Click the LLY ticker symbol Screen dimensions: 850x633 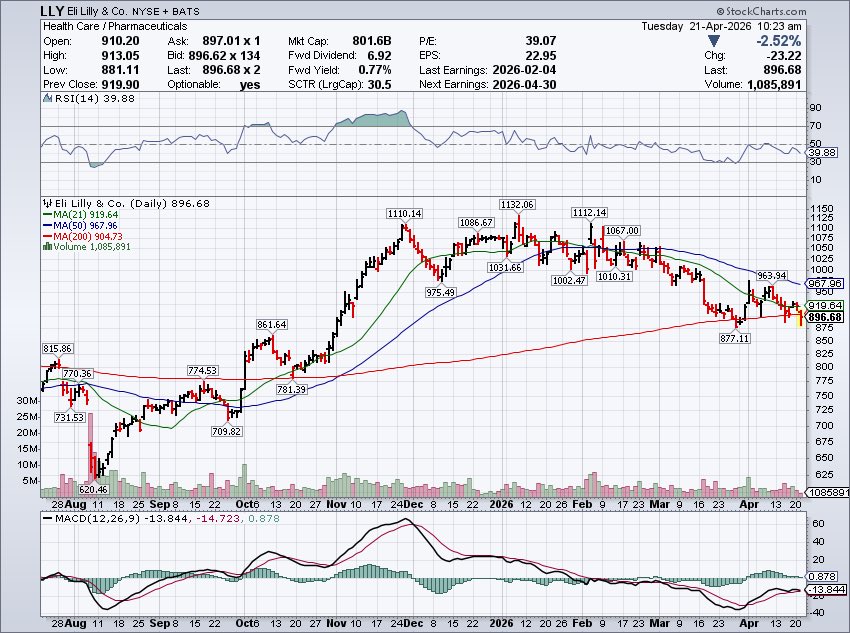pos(53,11)
